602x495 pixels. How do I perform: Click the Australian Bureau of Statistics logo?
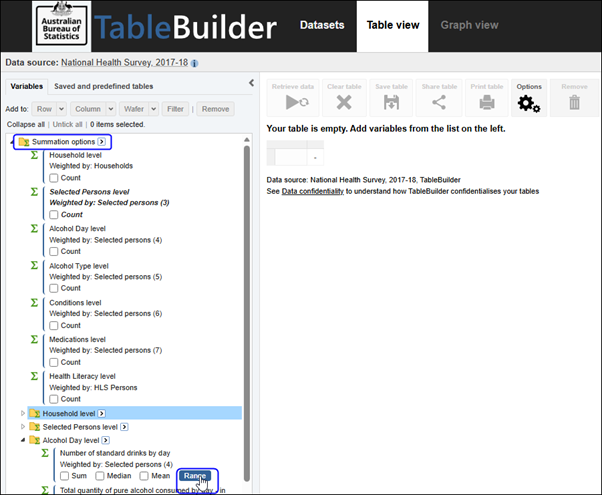click(x=61, y=26)
